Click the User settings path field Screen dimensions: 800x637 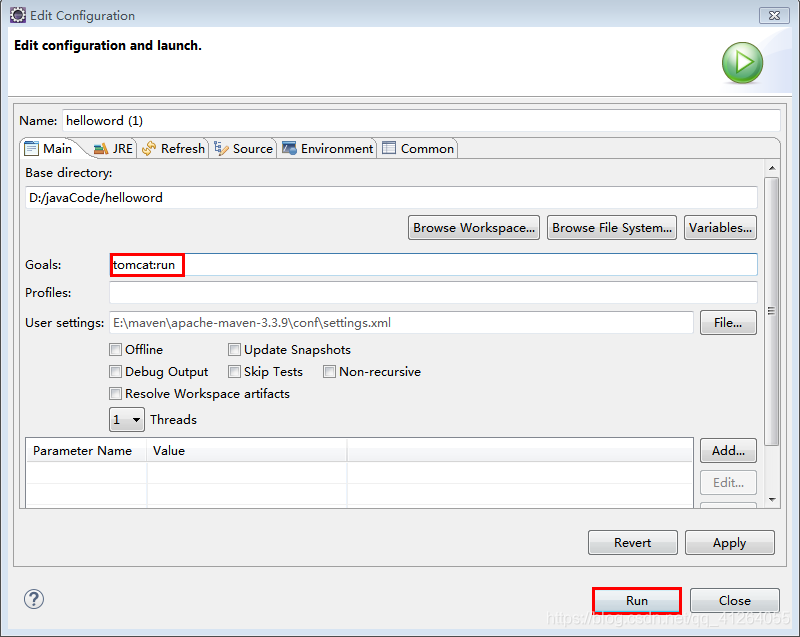[x=401, y=322]
